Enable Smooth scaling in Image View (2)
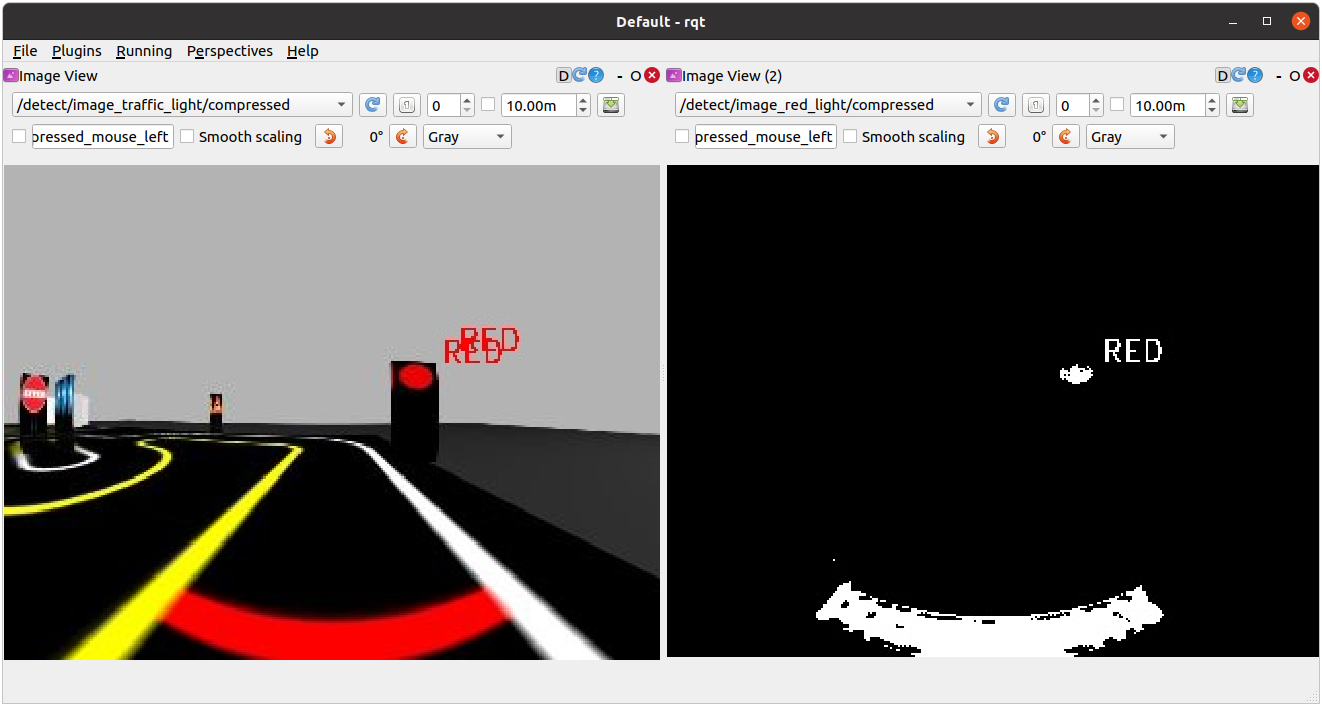 [850, 137]
